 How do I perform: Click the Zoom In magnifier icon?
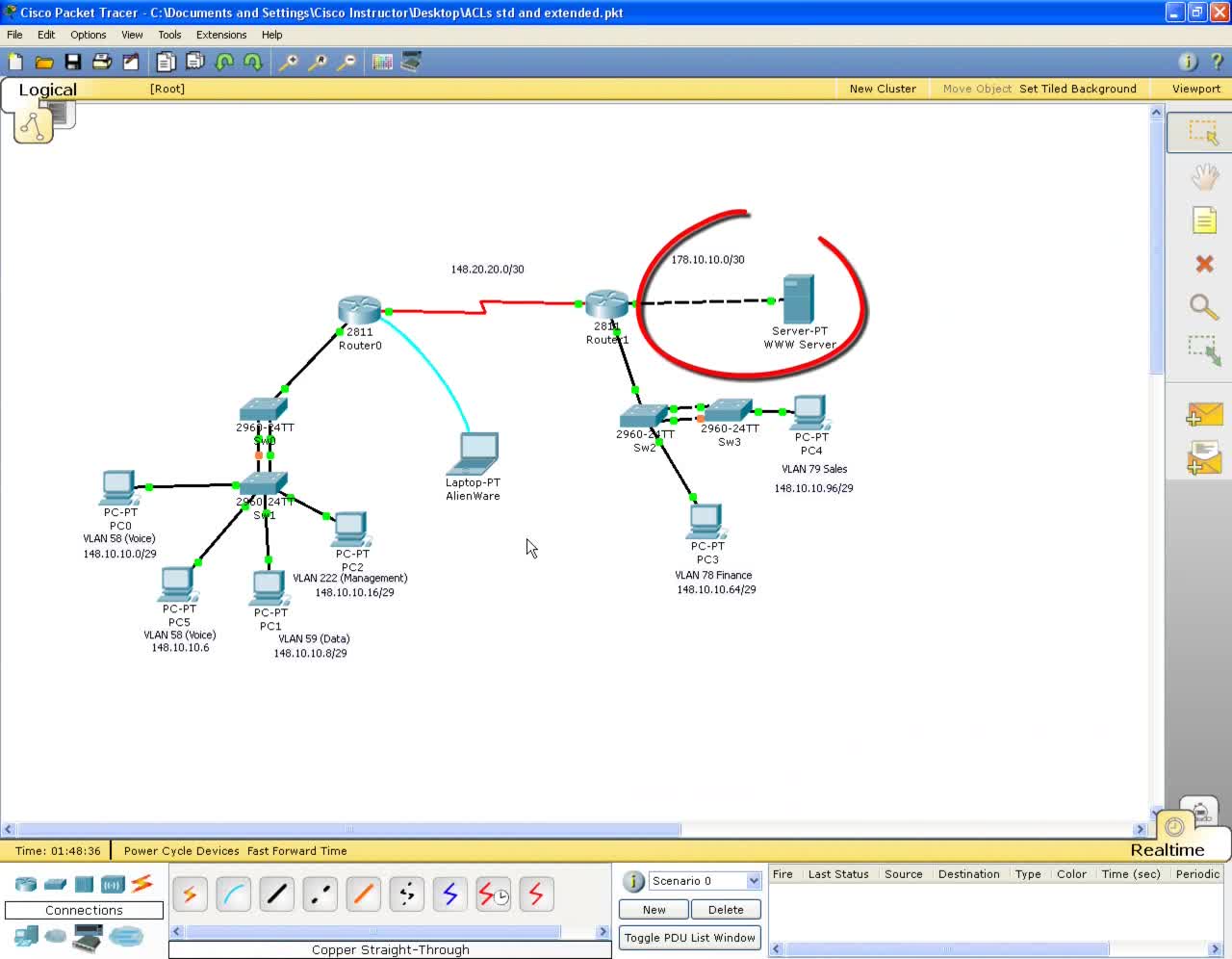point(288,62)
